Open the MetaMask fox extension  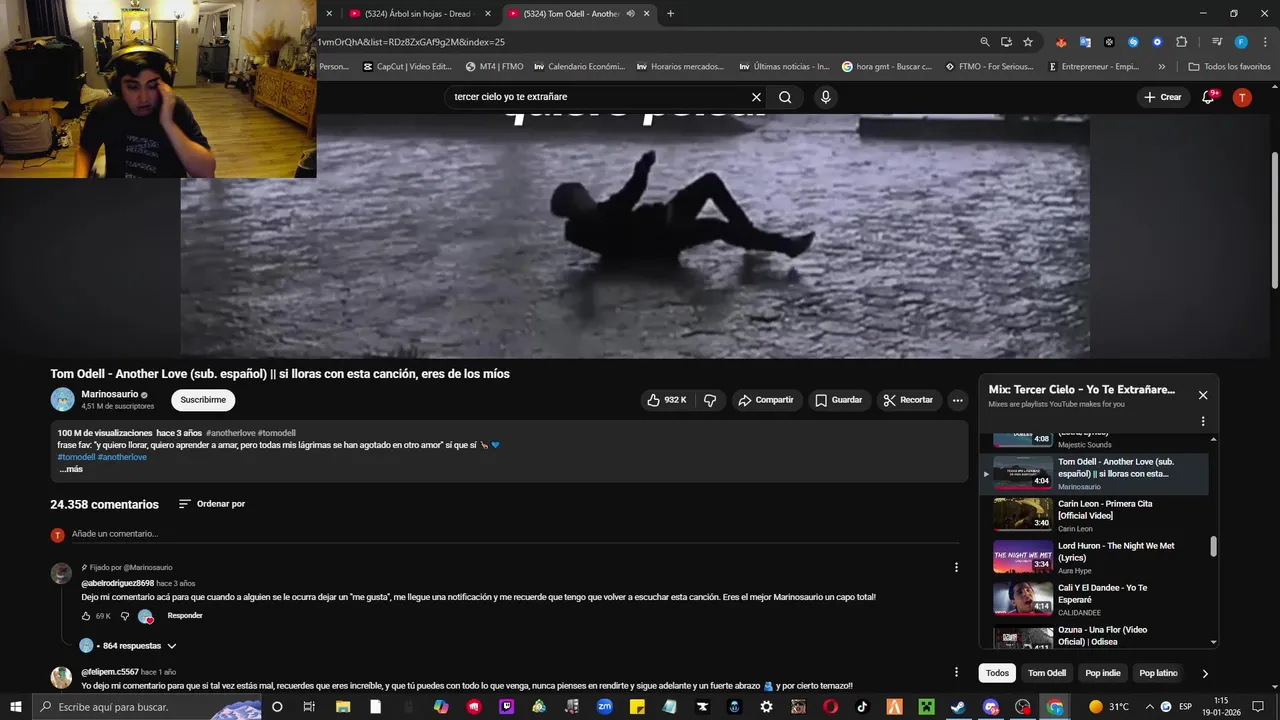click(1061, 42)
